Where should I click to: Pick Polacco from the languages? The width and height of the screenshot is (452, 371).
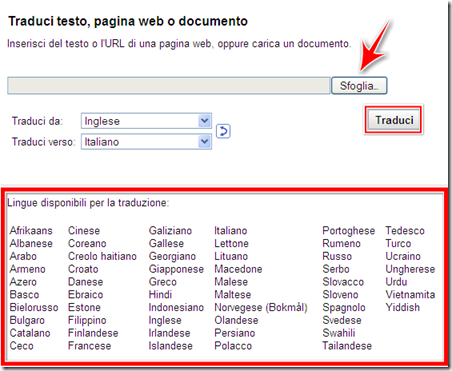click(233, 346)
